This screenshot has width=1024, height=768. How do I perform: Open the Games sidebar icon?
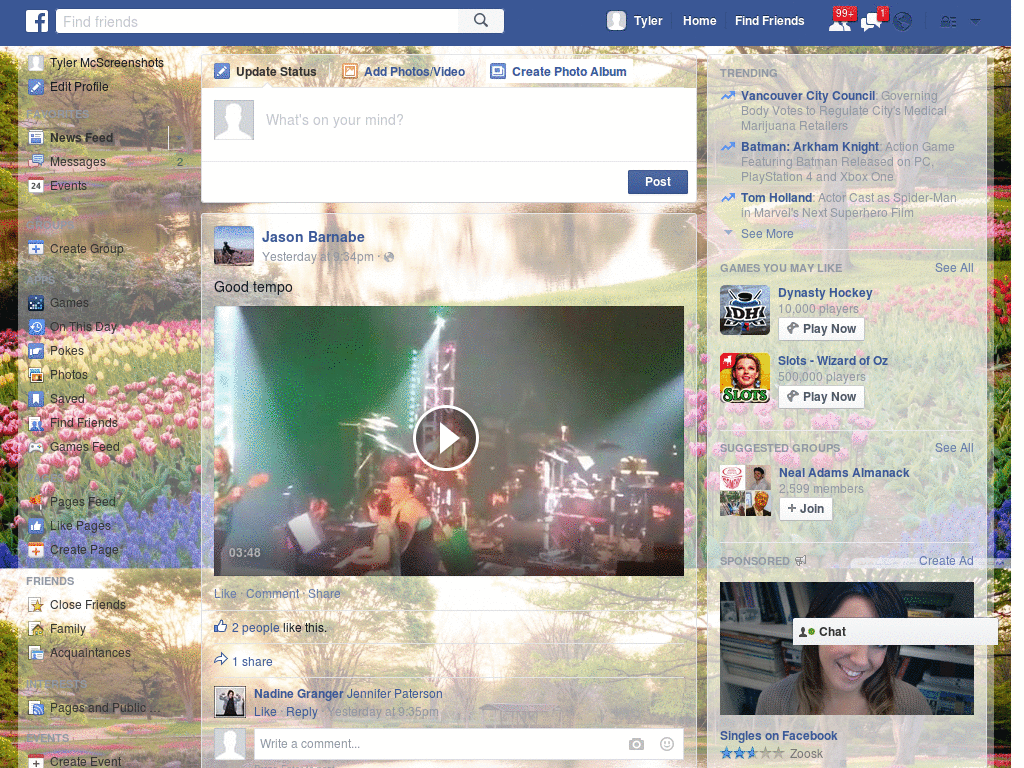tap(36, 303)
